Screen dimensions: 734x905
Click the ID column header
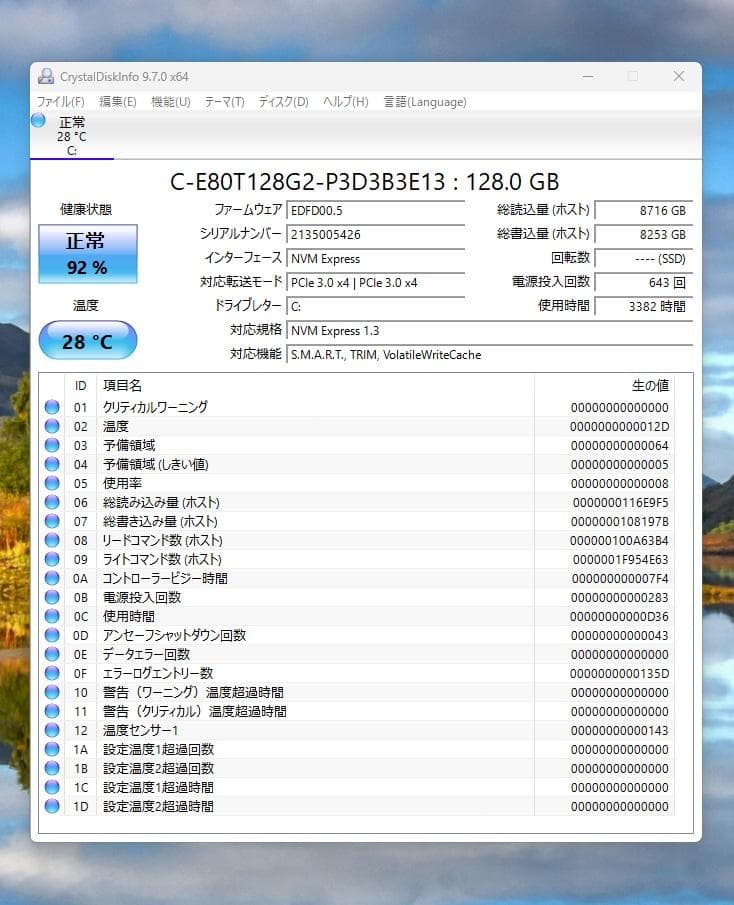tap(80, 386)
